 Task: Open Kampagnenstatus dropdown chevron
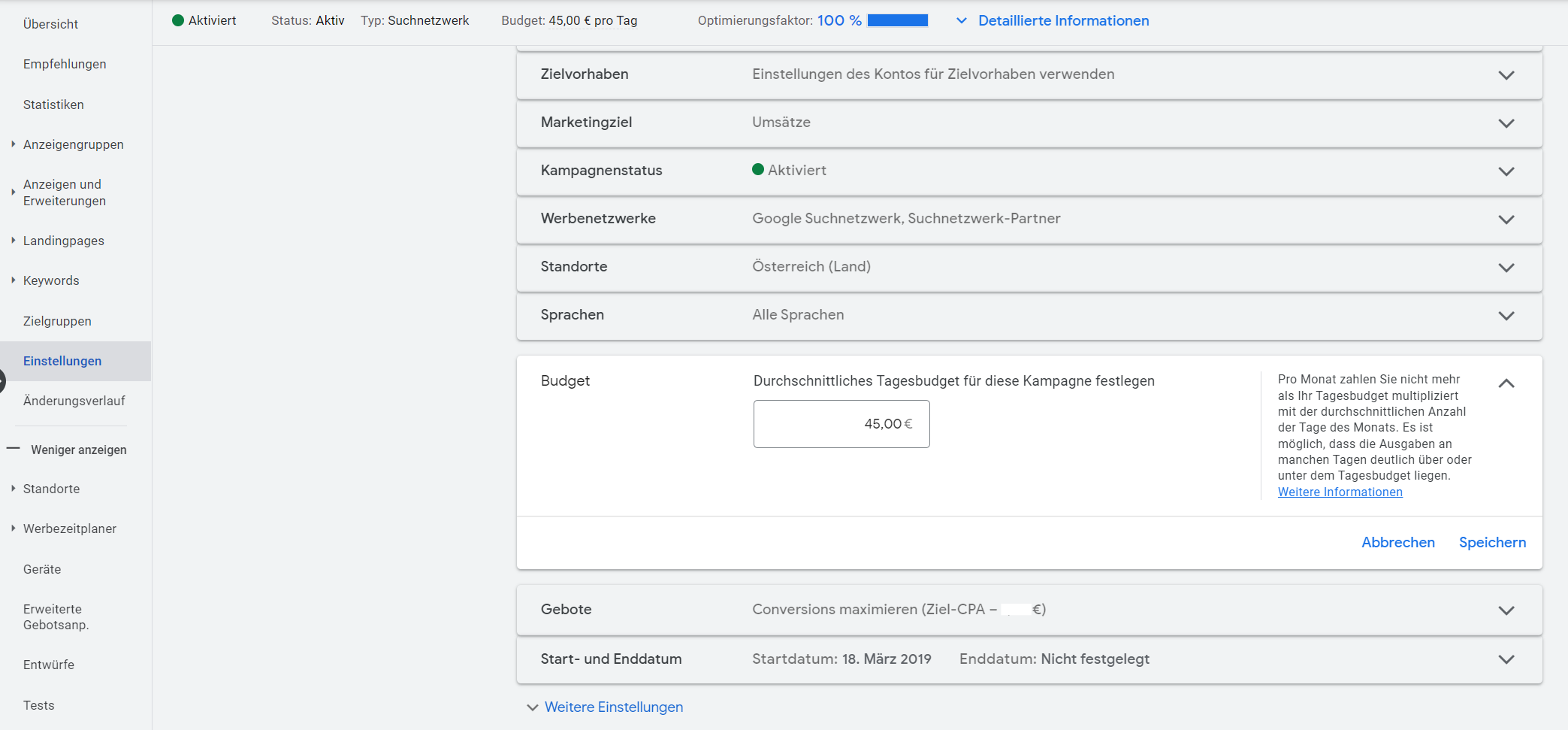(1506, 171)
